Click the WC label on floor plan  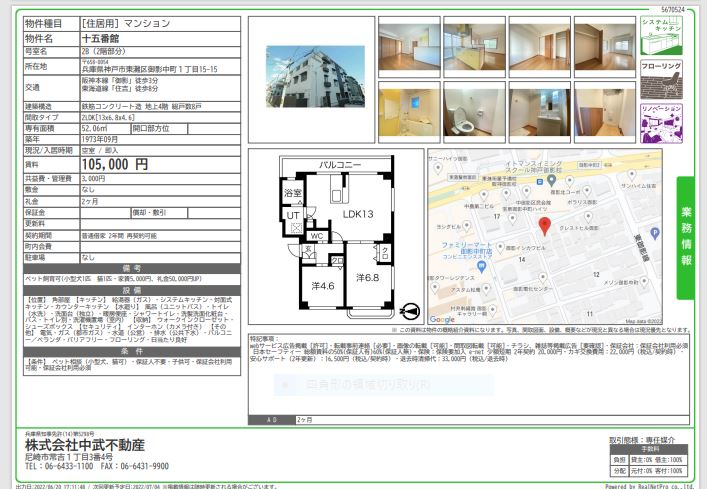[x=317, y=236]
